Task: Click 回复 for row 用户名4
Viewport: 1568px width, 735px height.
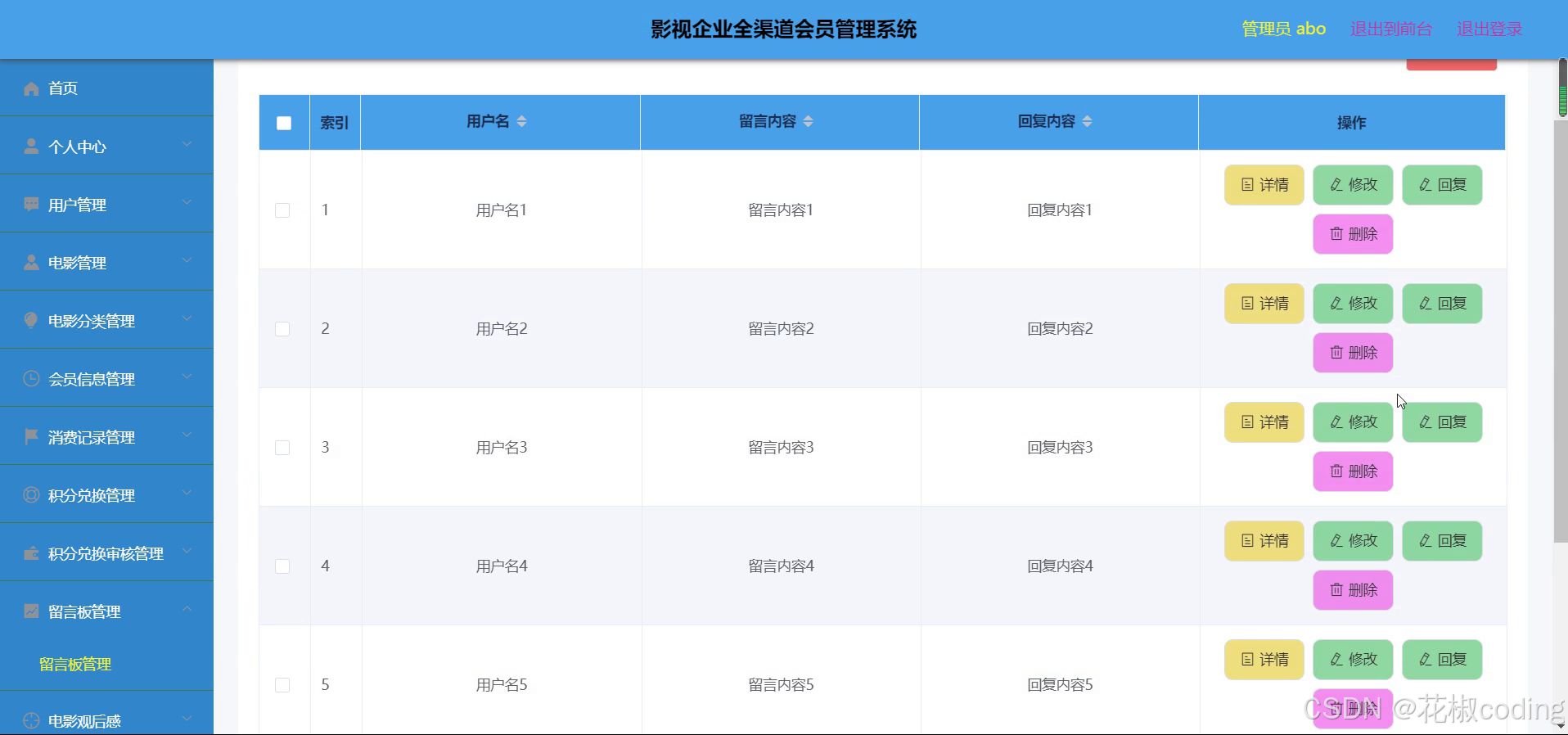Action: pyautogui.click(x=1442, y=541)
